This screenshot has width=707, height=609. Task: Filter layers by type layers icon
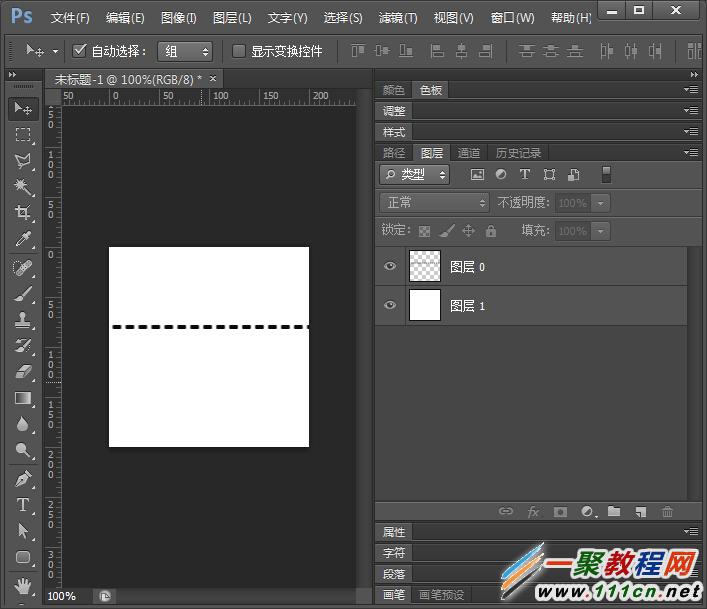[x=525, y=174]
